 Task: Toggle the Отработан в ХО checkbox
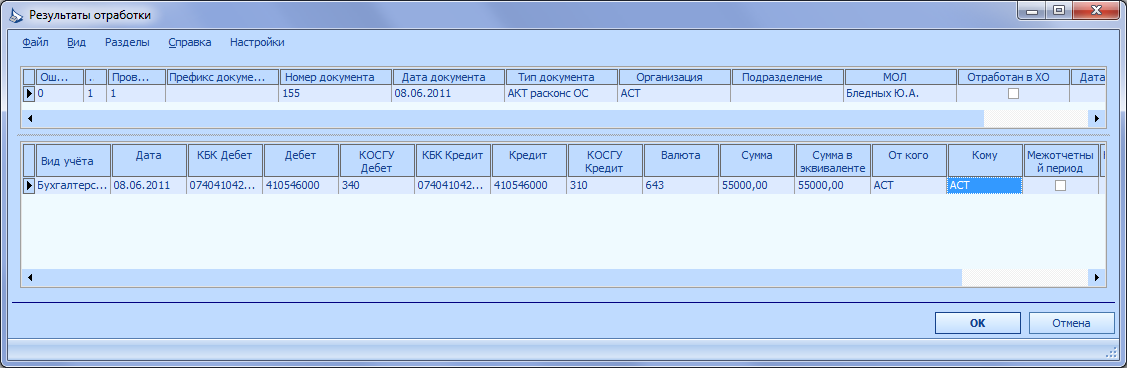coord(1013,93)
